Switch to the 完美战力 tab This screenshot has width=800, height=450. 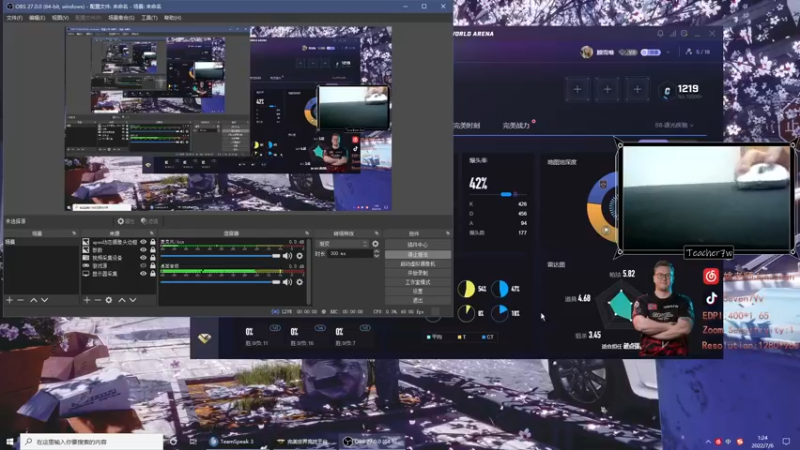pos(516,126)
